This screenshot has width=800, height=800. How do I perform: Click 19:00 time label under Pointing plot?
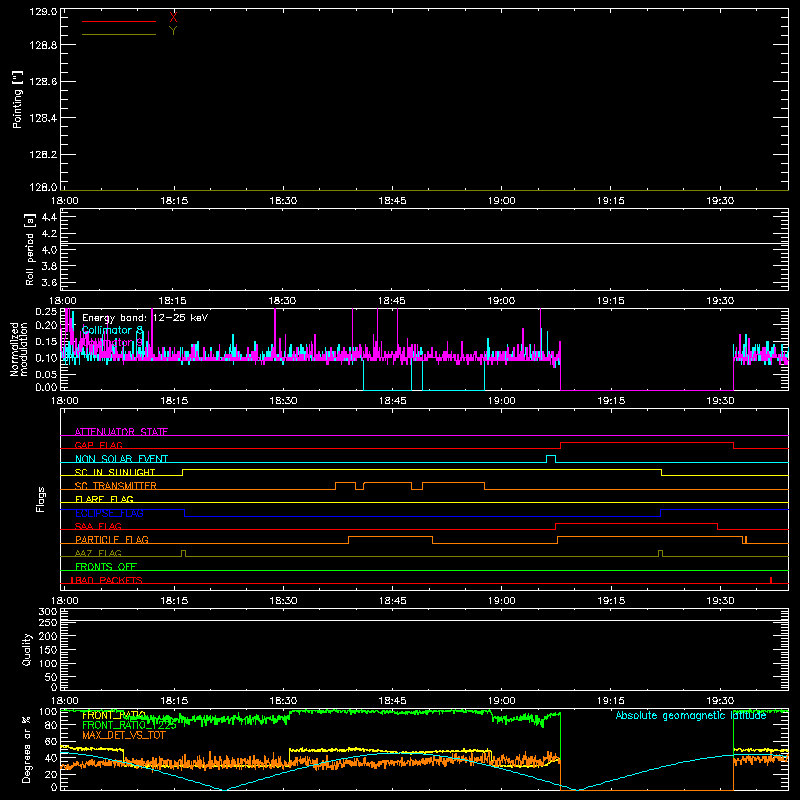coord(502,201)
